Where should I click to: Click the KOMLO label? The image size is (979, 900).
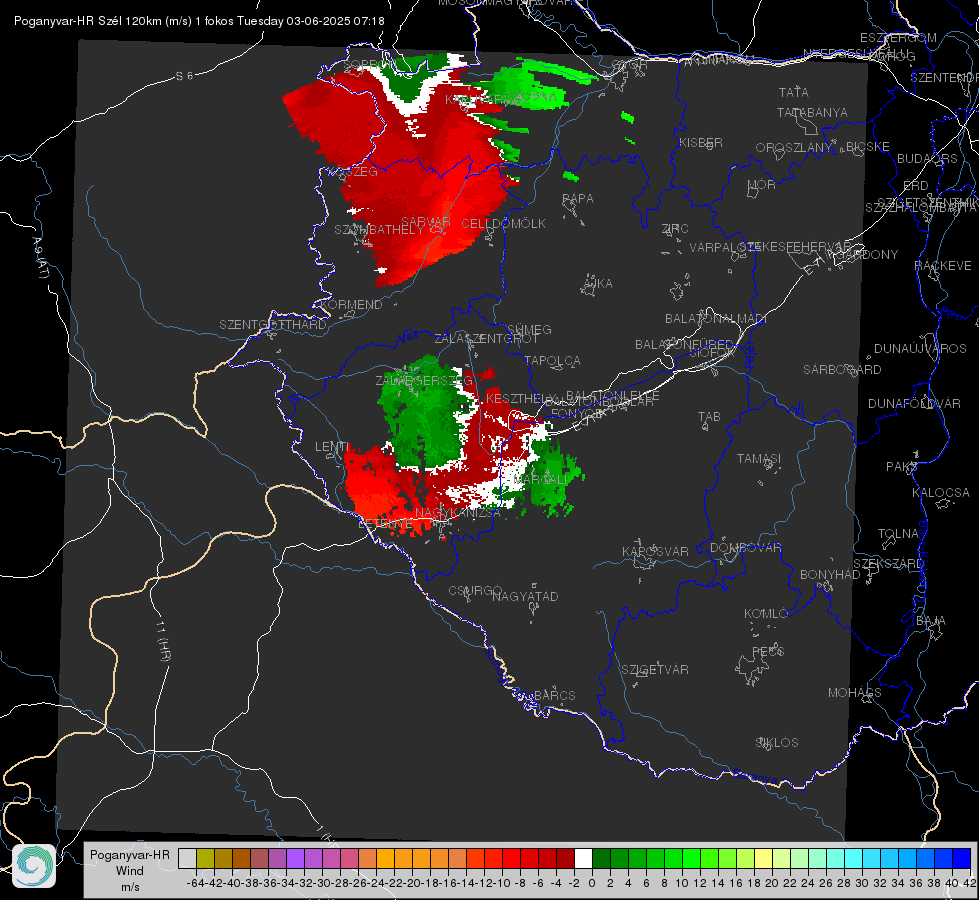click(766, 614)
